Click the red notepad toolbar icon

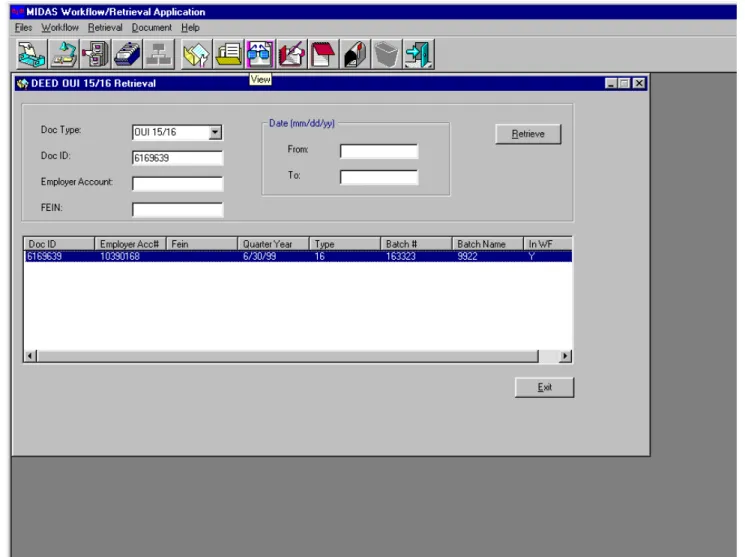(323, 54)
